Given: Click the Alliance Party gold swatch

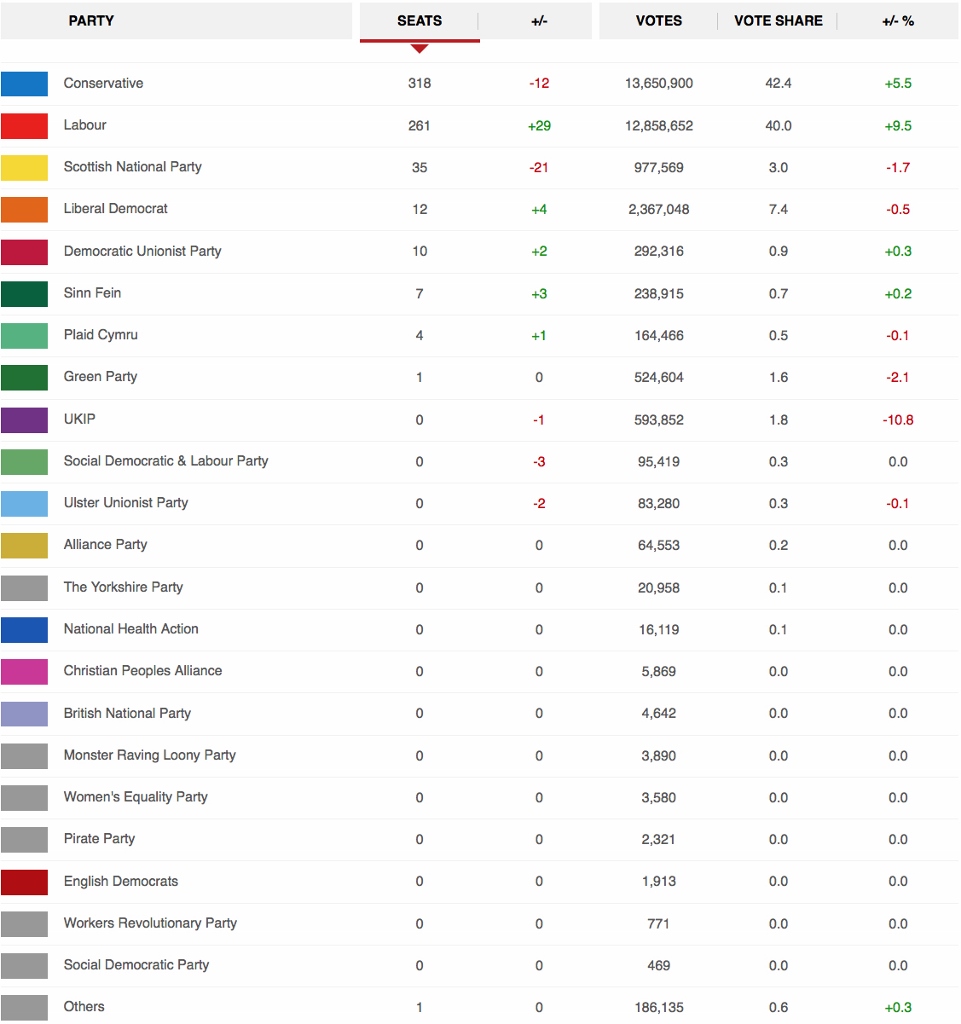Looking at the screenshot, I should click(24, 545).
